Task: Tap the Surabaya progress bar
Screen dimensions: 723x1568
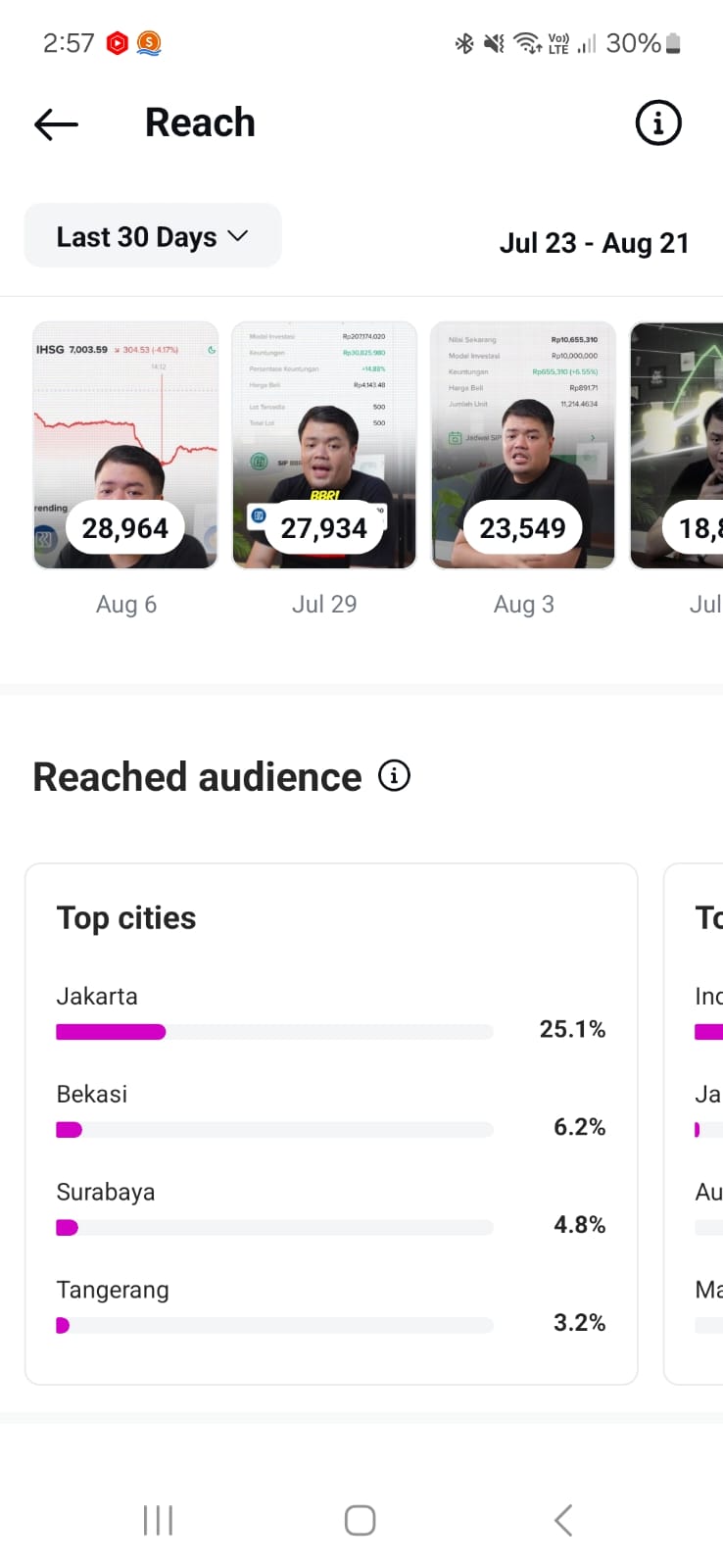Action: click(274, 1227)
